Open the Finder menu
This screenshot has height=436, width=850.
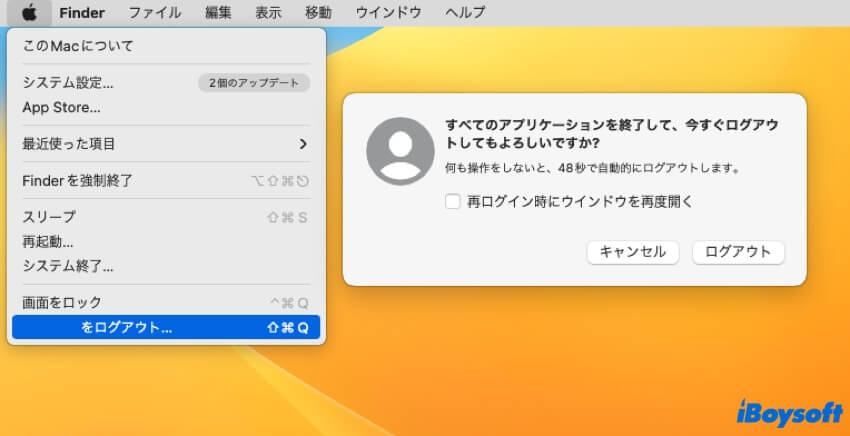pyautogui.click(x=82, y=12)
